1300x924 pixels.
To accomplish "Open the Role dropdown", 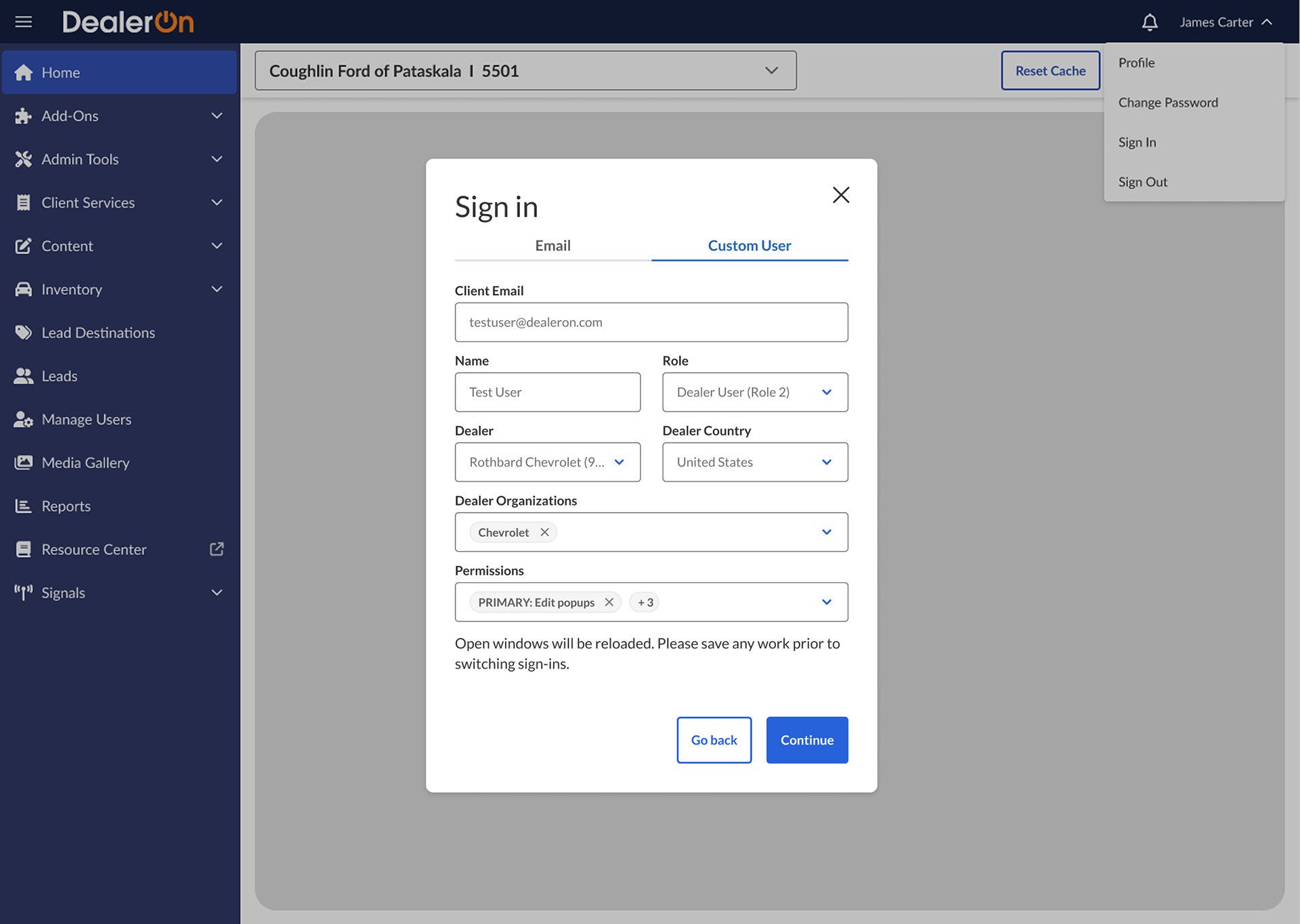I will (x=755, y=392).
